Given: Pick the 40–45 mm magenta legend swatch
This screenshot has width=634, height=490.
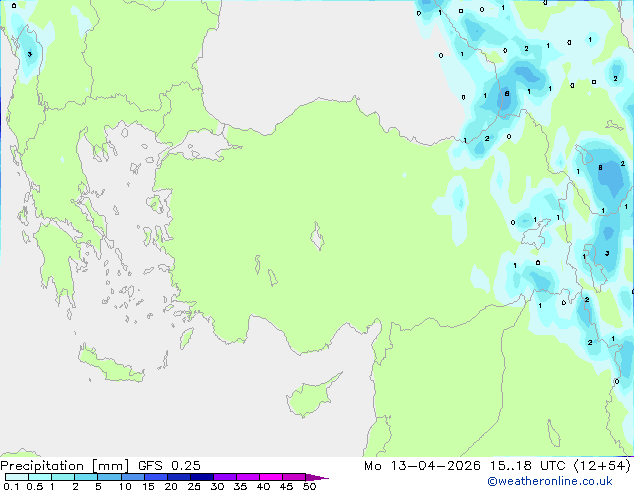Looking at the screenshot, I should click(x=271, y=477).
